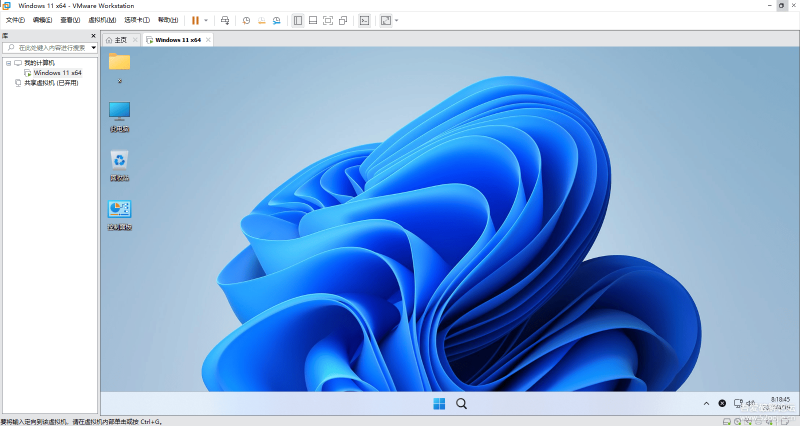
Task: Click the library search input field
Action: 50,47
